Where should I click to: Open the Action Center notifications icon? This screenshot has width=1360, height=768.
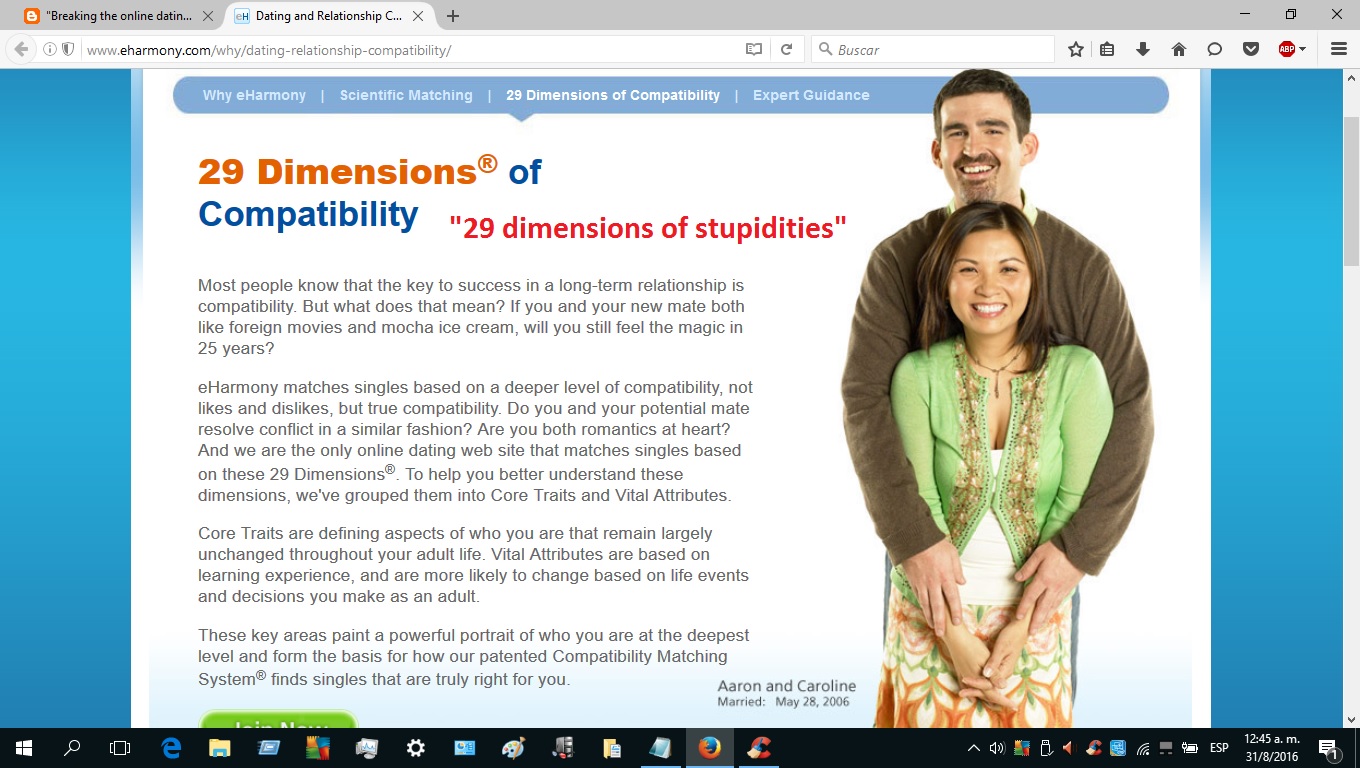pyautogui.click(x=1329, y=748)
